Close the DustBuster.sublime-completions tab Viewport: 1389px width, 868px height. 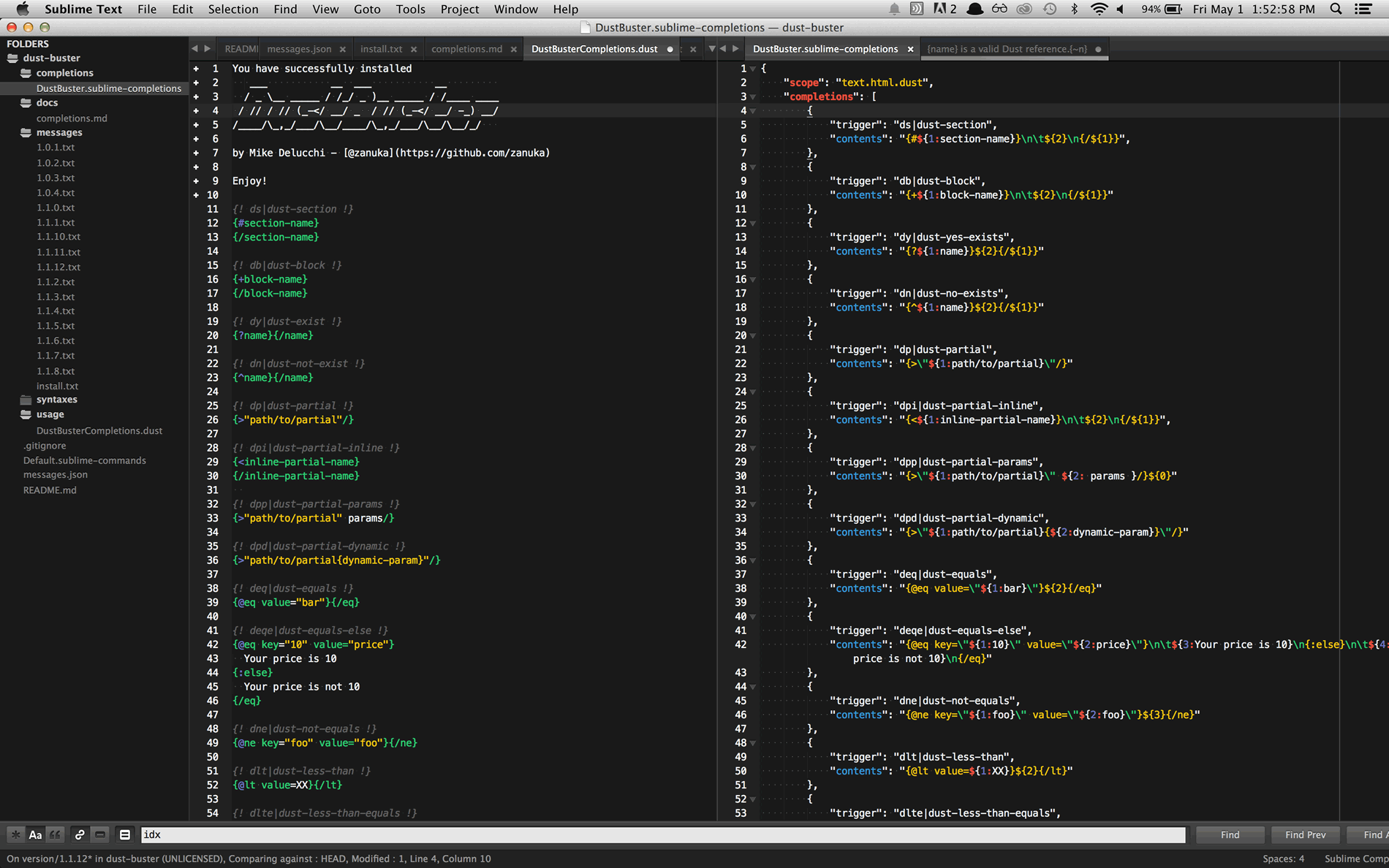click(910, 49)
